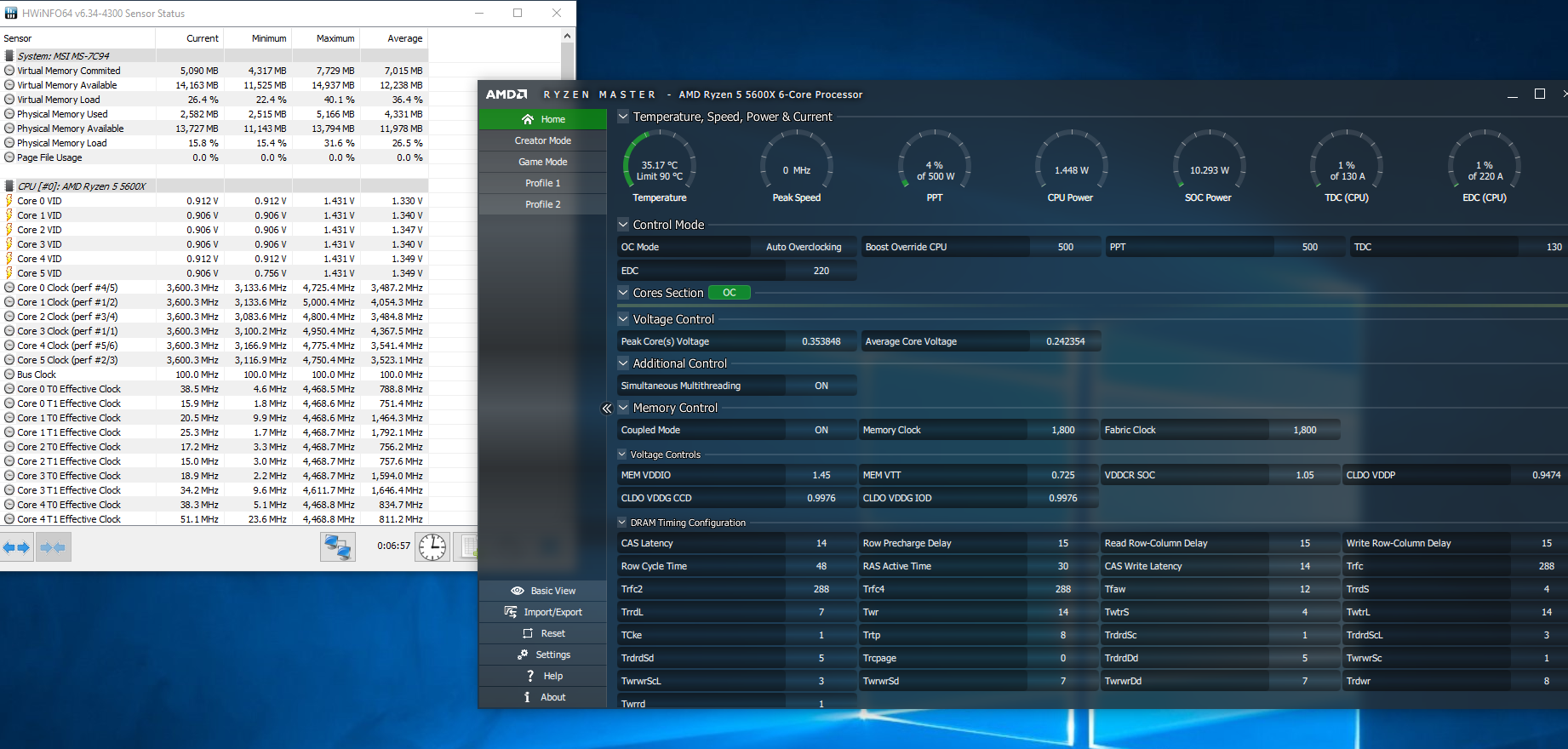1568x749 pixels.
Task: Collapse the Temperature, Speed, Power & Current section
Action: (x=623, y=117)
